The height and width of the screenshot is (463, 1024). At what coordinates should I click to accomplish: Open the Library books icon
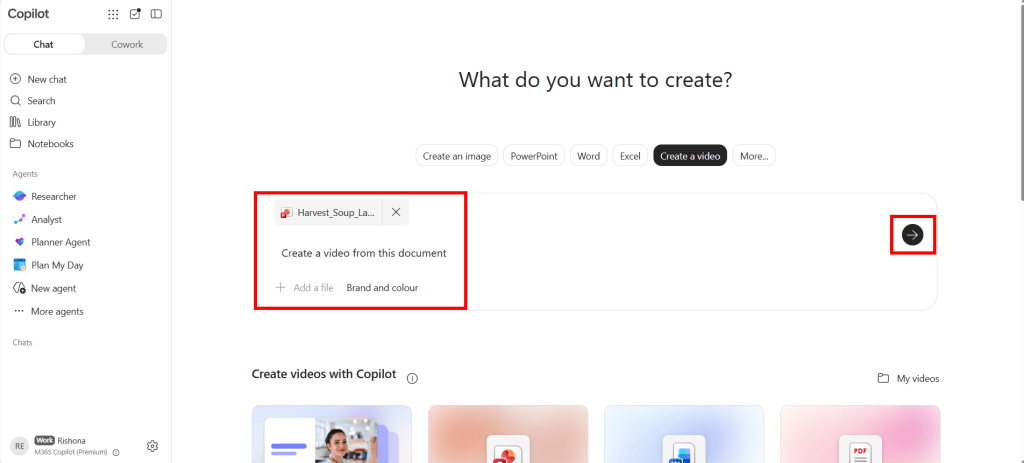coord(16,122)
